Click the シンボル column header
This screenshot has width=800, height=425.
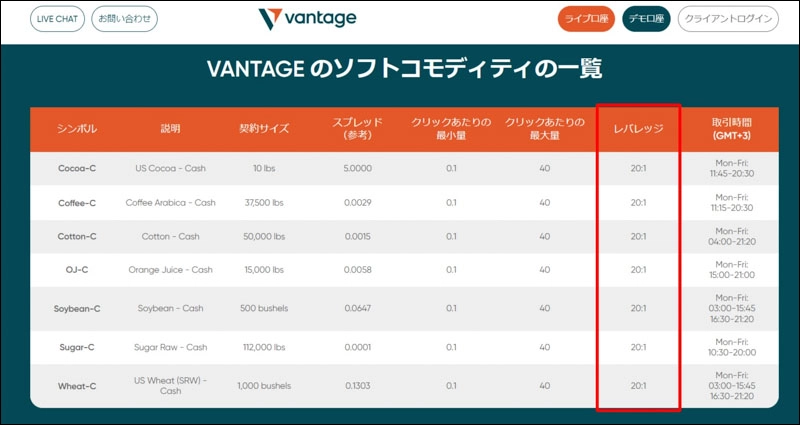[x=77, y=129]
